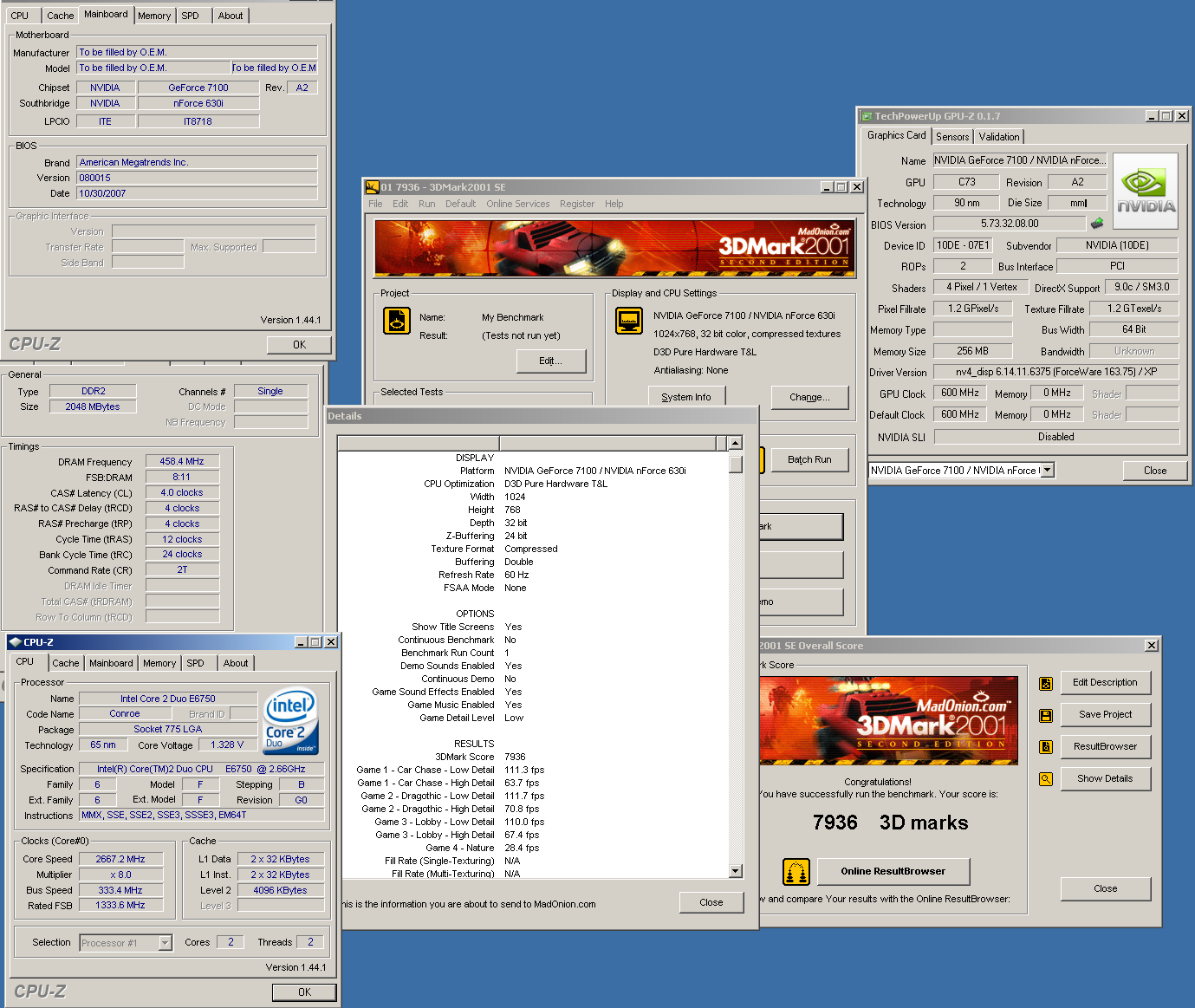Click Details list scrollbar up arrow
Screen dimensions: 1195x1008
pos(735,443)
